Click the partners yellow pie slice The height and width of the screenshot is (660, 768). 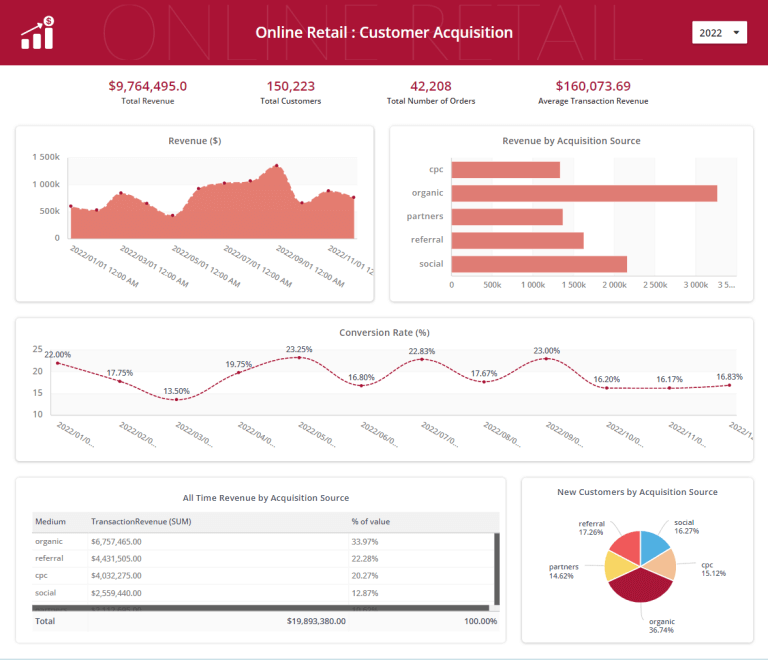click(x=618, y=567)
